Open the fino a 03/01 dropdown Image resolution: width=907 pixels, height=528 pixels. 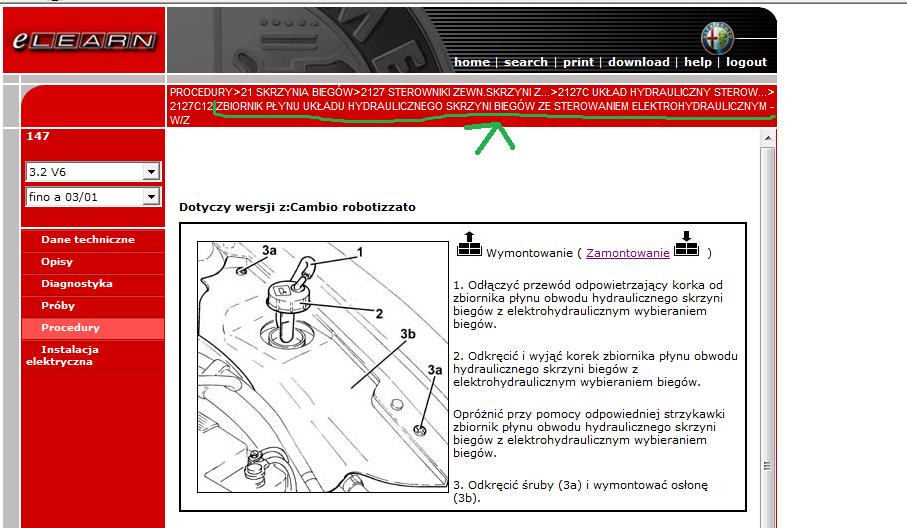tap(93, 197)
